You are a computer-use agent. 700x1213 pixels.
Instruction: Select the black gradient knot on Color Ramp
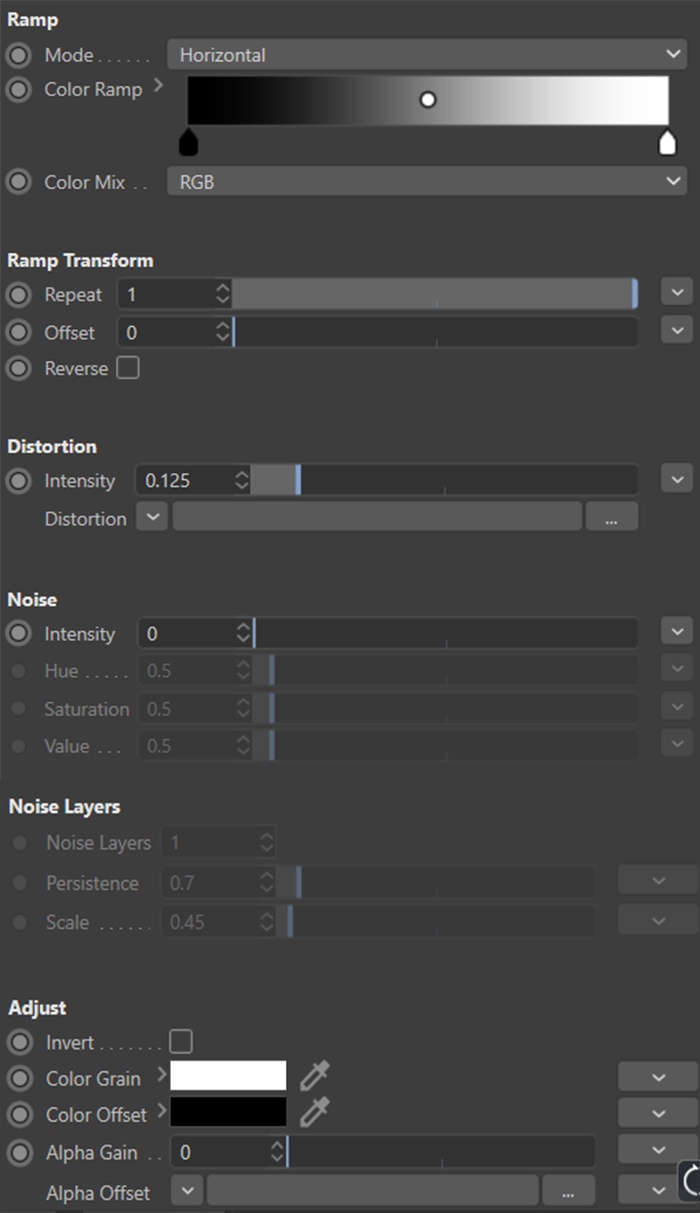click(x=188, y=144)
